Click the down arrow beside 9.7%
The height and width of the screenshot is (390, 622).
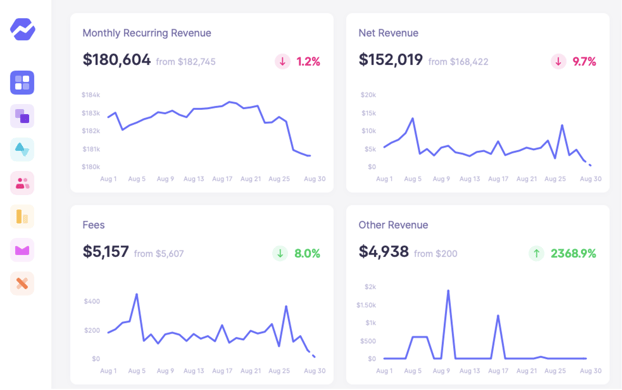(x=558, y=61)
